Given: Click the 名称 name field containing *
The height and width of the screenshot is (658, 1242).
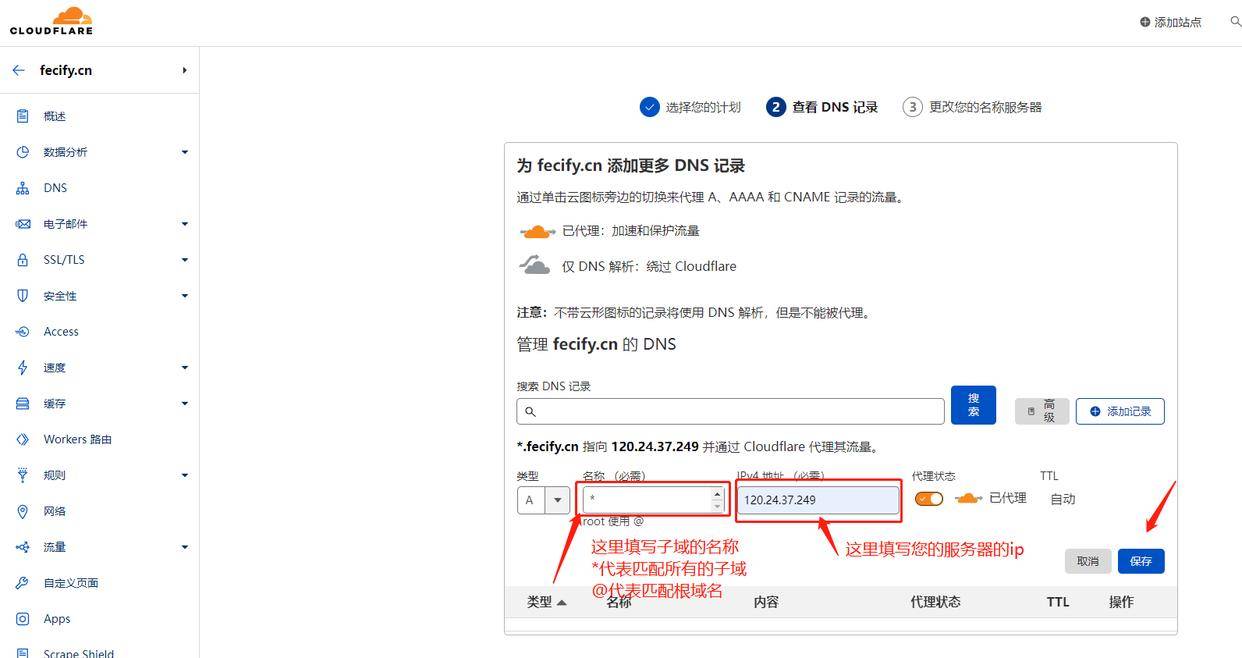Looking at the screenshot, I should coord(653,500).
